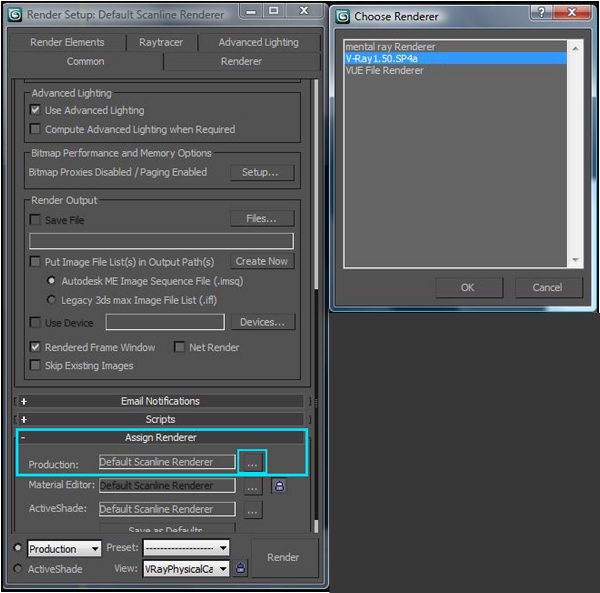The width and height of the screenshot is (600, 593).
Task: Click the Material Editor renderer browse (...) button
Action: tap(253, 486)
